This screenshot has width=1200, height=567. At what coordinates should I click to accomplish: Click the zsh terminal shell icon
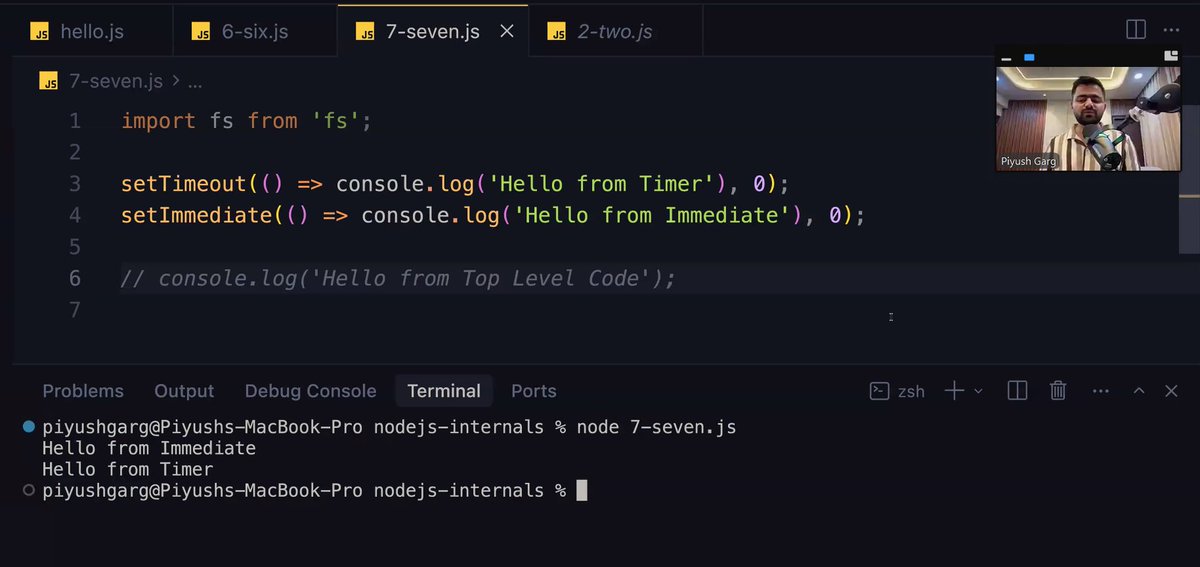click(x=879, y=391)
